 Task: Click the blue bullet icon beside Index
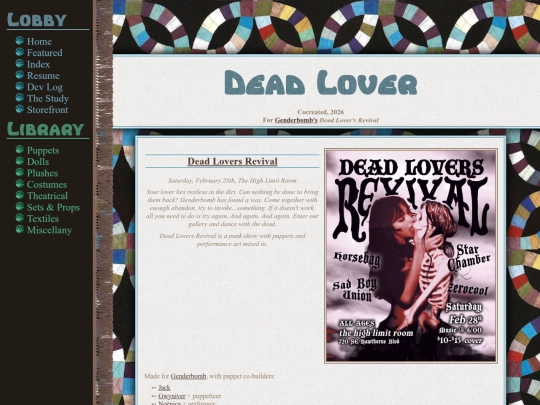[x=20, y=63]
